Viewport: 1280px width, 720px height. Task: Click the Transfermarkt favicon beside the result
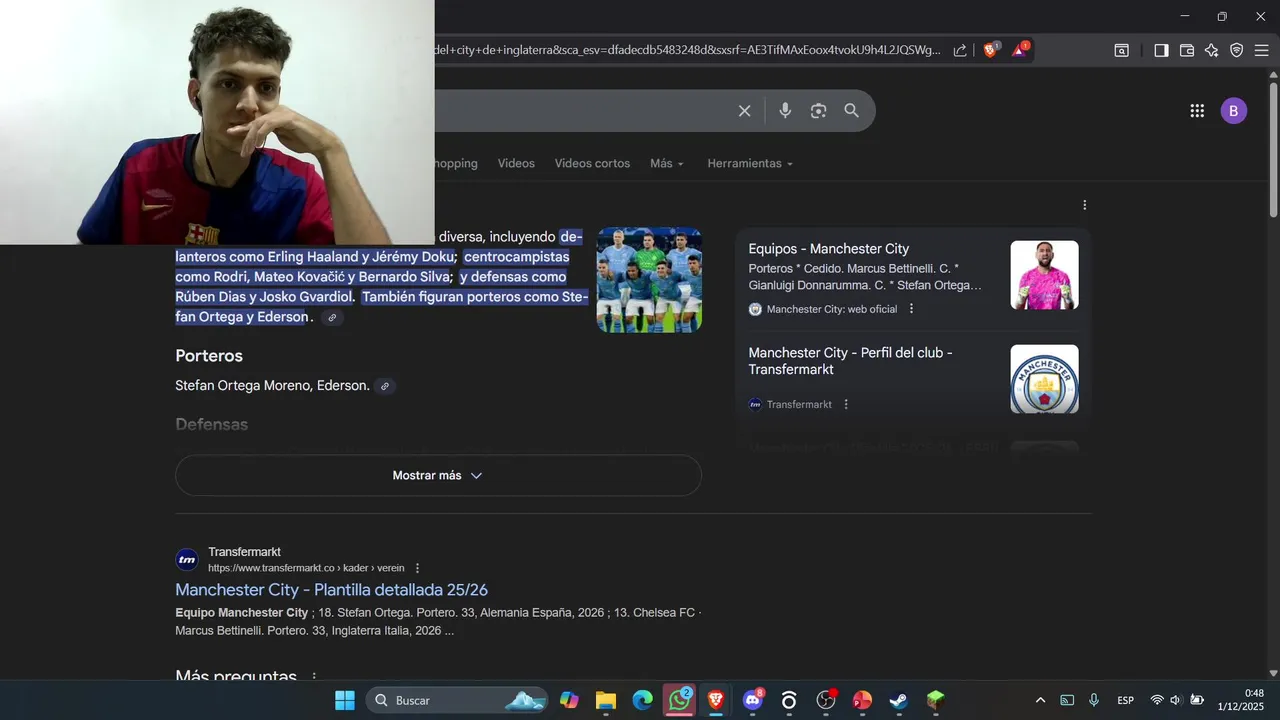(x=187, y=559)
